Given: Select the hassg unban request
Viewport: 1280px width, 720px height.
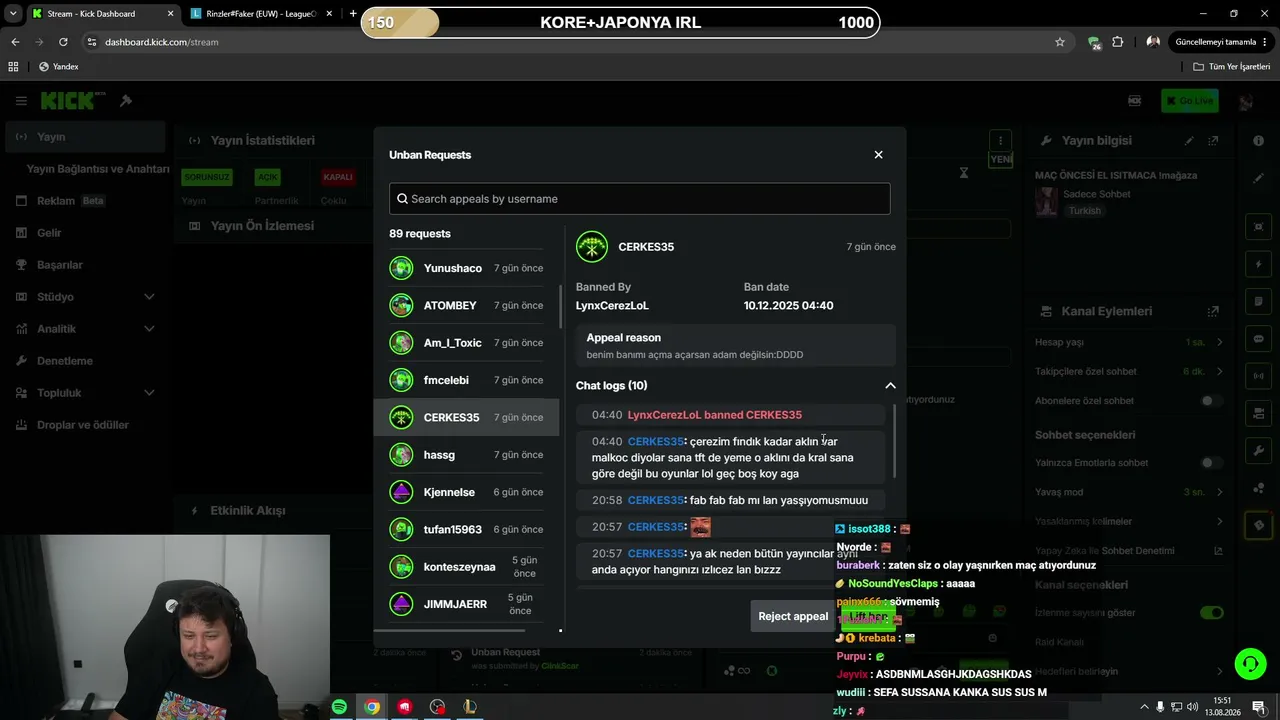Looking at the screenshot, I should (x=466, y=455).
